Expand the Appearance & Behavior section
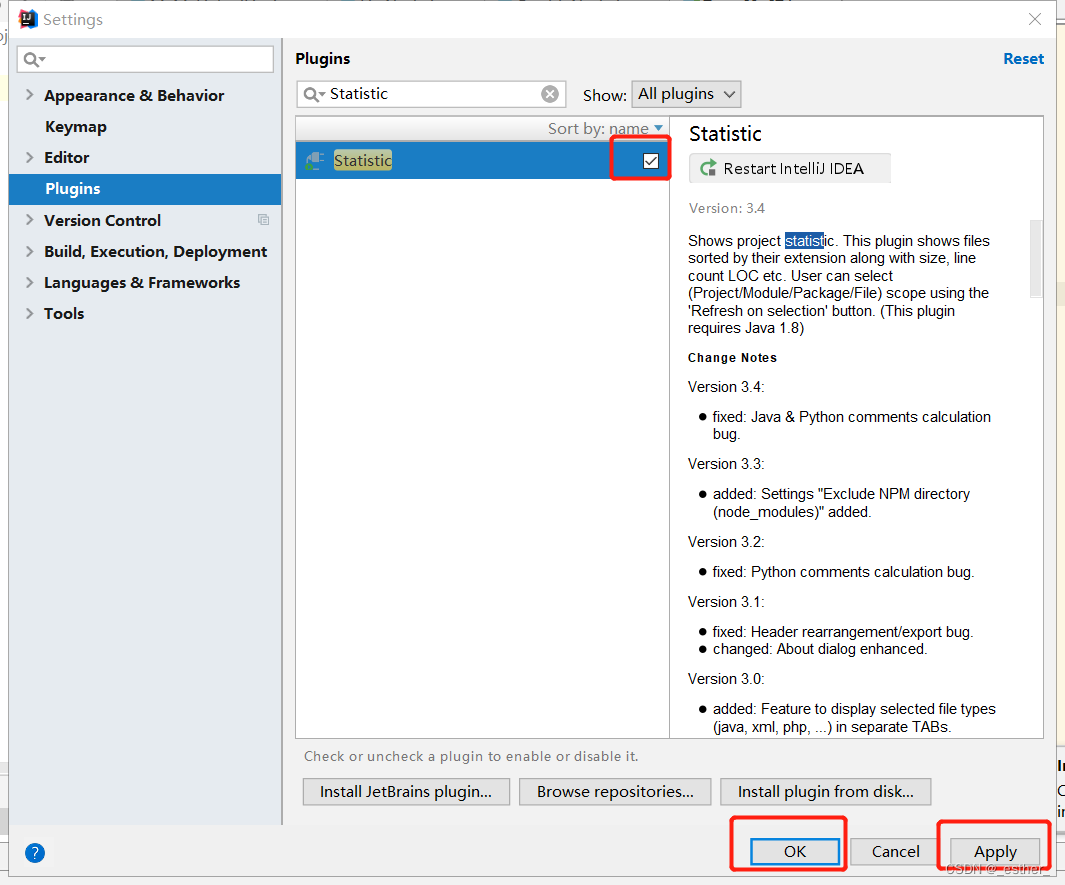The image size is (1065, 885). pos(29,95)
